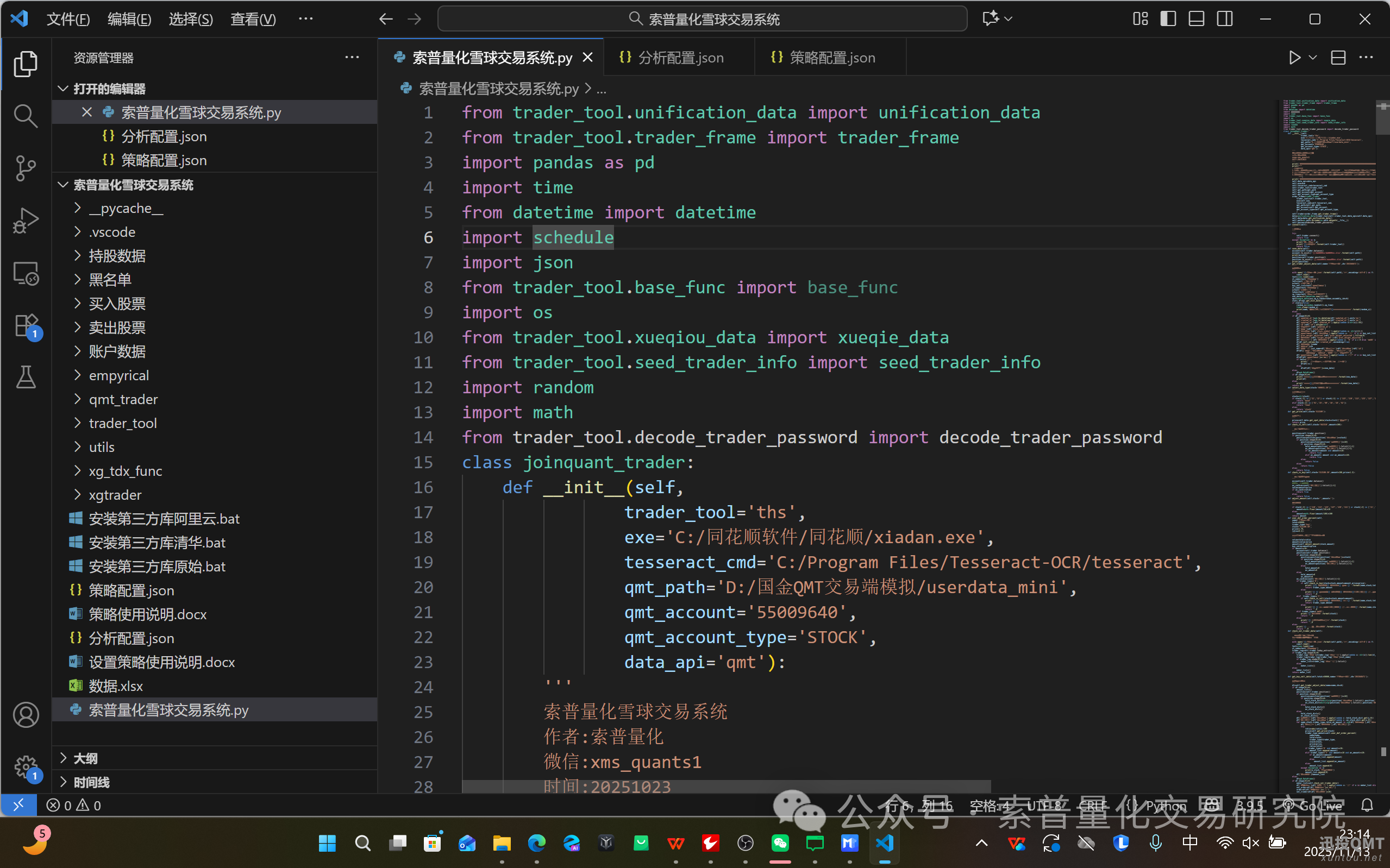Viewport: 1390px width, 868px height.
Task: Click the Run Python File play button
Action: coord(1294,58)
